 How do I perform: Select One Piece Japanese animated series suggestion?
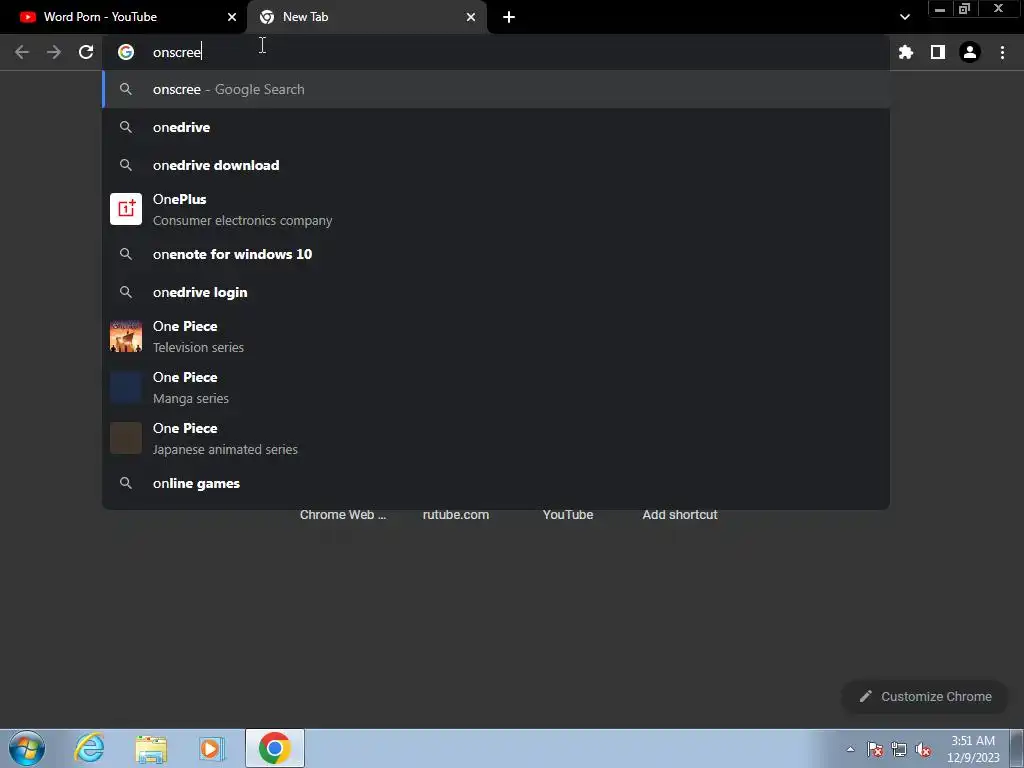[x=496, y=438]
